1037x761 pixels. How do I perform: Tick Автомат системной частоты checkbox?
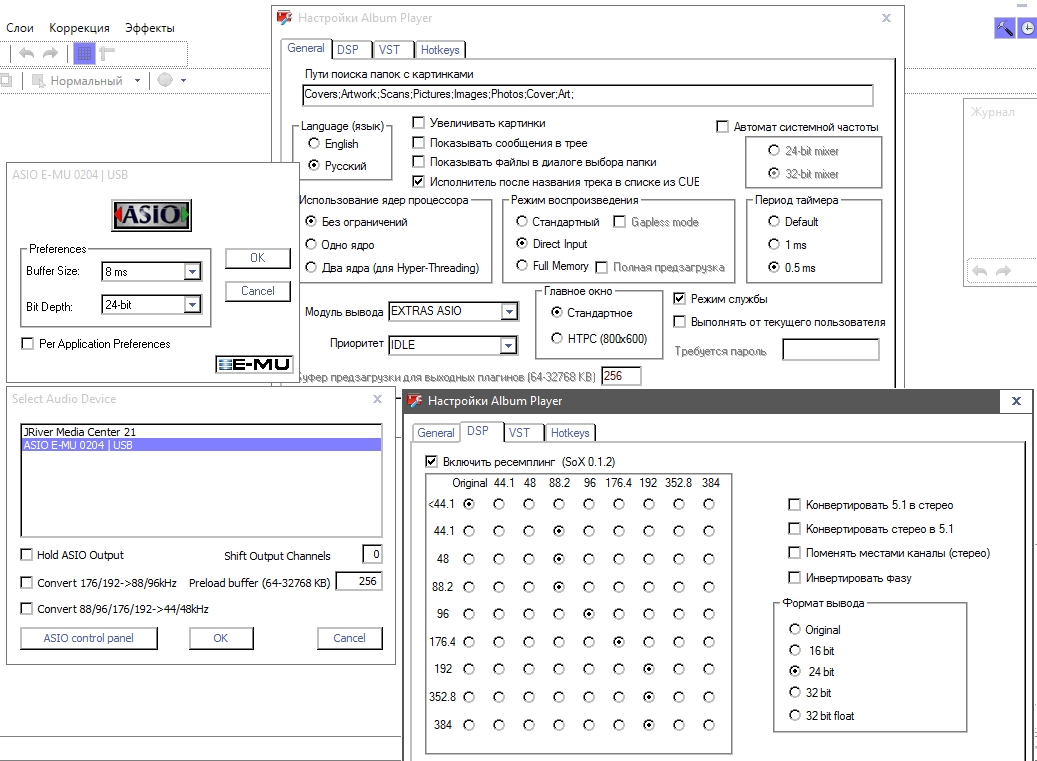point(722,126)
